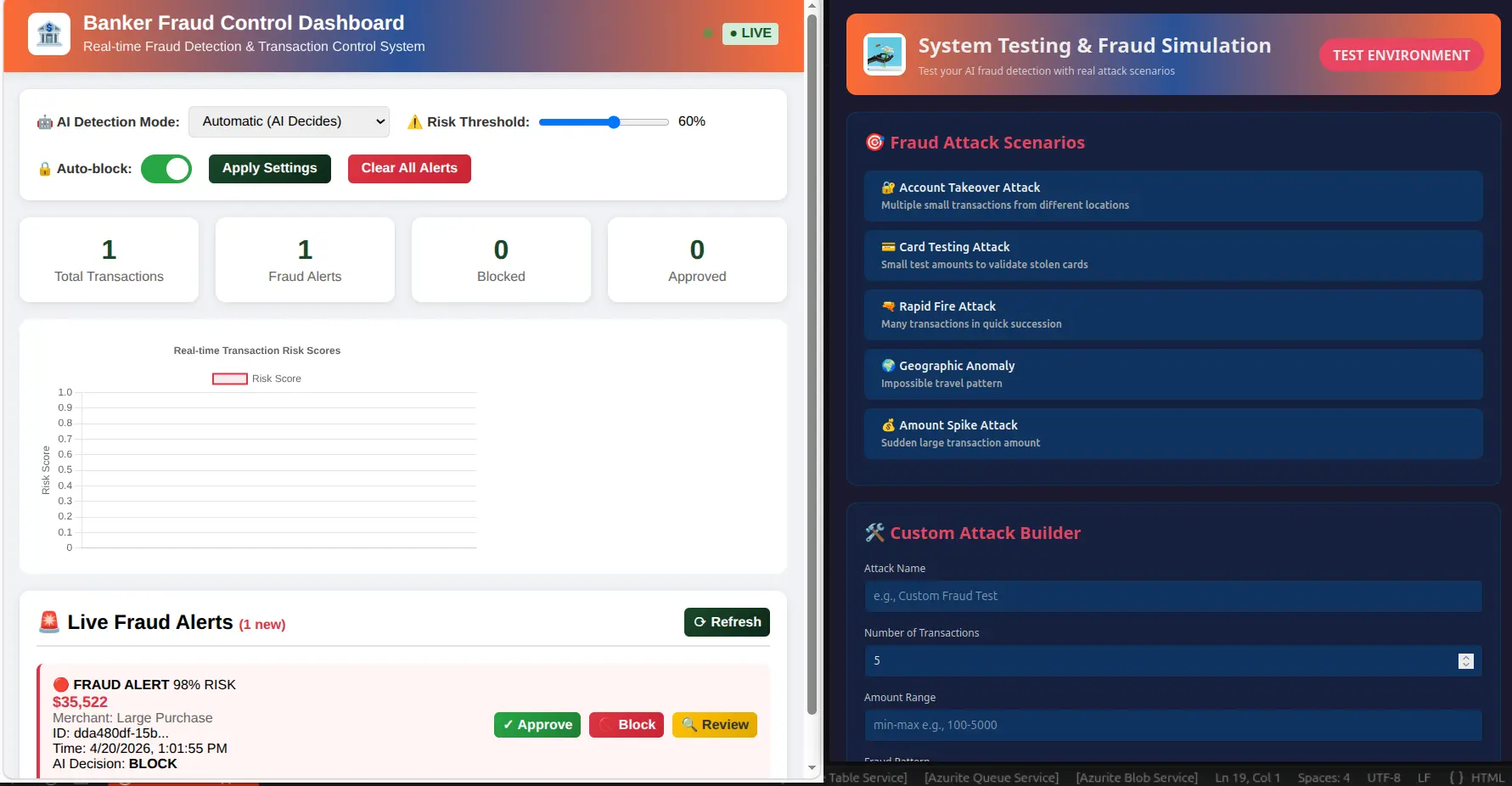Approve the $35,522 fraud alert
The width and height of the screenshot is (1512, 786).
pos(537,725)
